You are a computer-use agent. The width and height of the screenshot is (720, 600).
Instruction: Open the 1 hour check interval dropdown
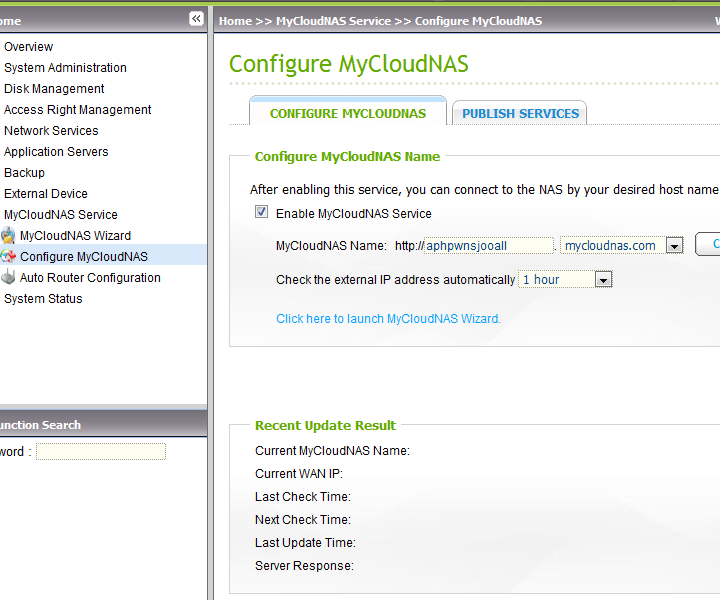[603, 280]
